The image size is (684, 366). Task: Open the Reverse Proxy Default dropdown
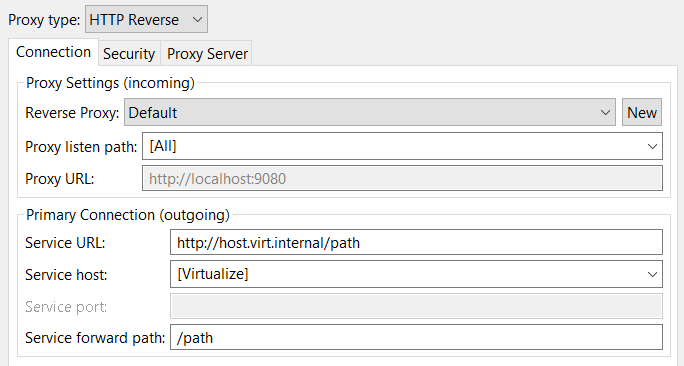coord(369,113)
